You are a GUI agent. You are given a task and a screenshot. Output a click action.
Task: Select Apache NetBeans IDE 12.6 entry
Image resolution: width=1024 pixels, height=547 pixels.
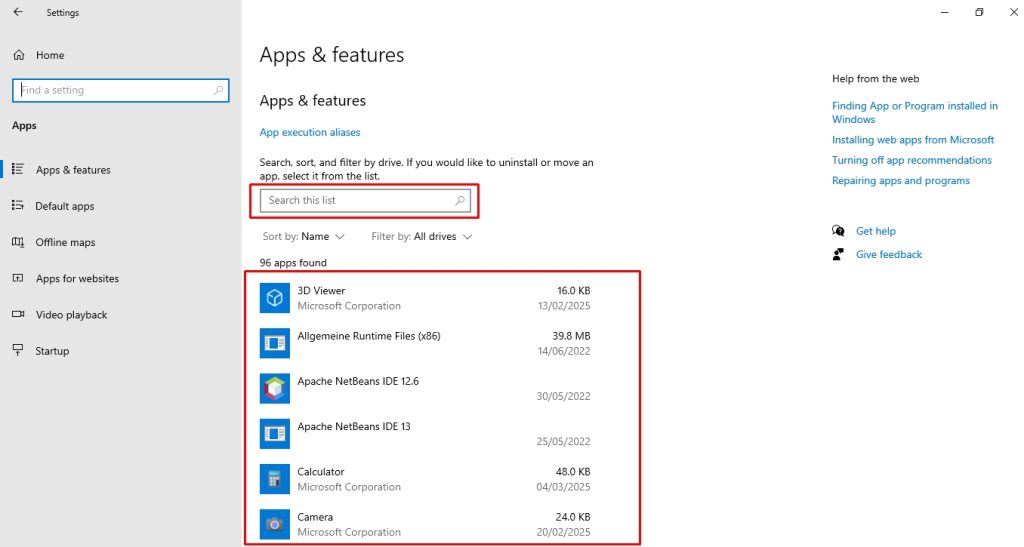point(358,381)
